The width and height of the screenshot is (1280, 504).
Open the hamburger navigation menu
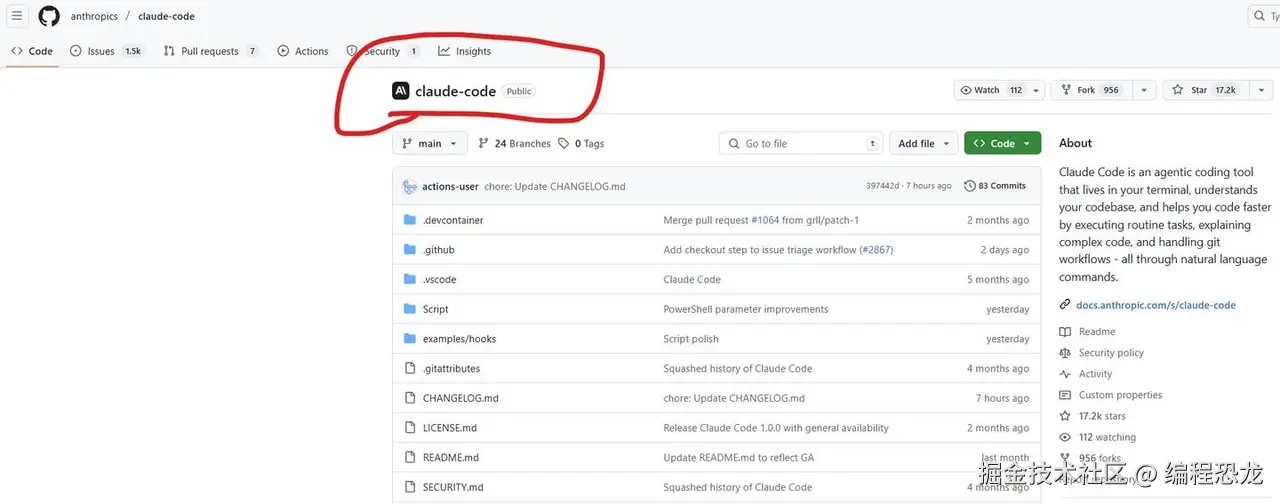17,16
